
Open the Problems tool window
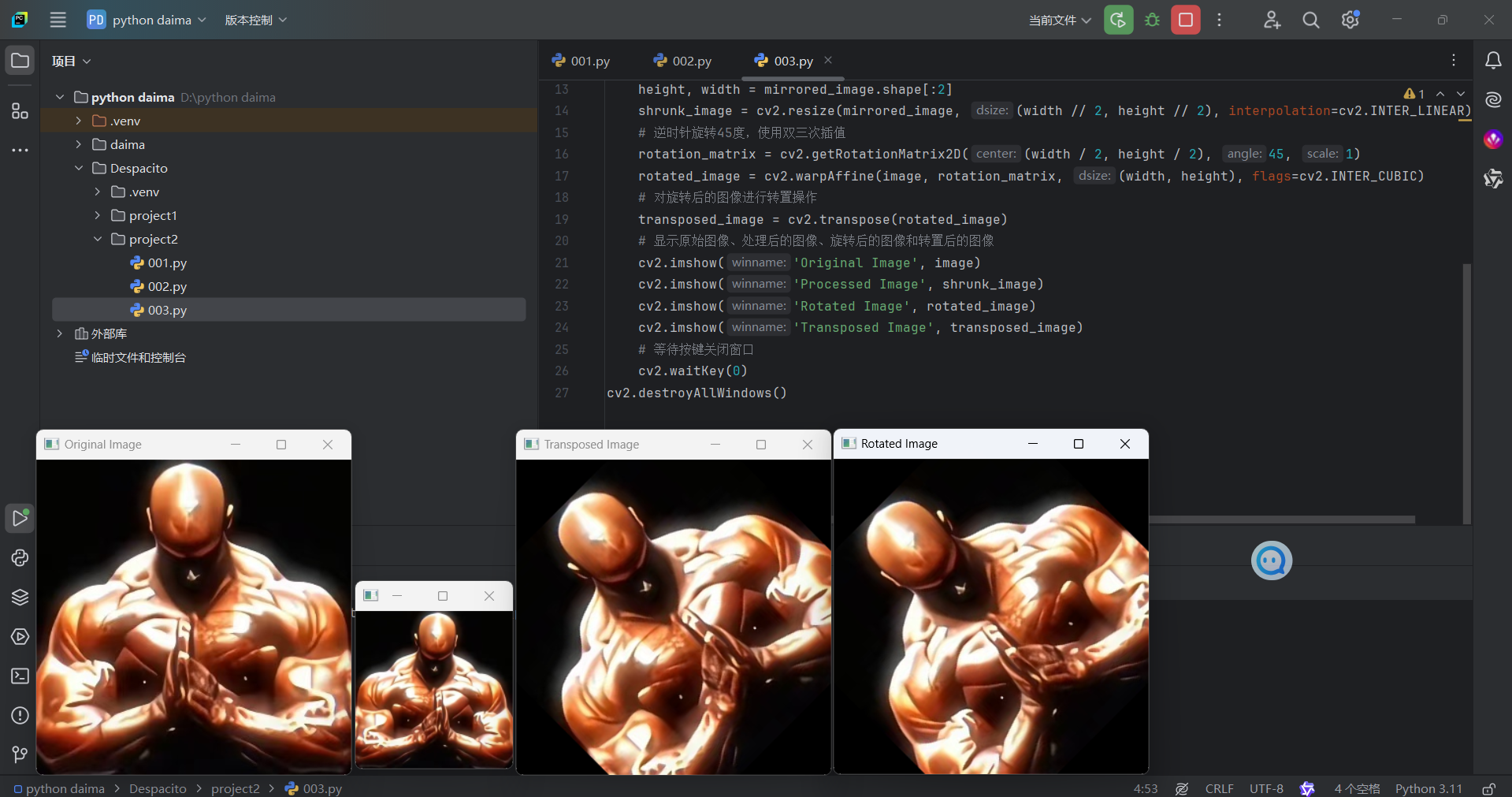coord(20,715)
